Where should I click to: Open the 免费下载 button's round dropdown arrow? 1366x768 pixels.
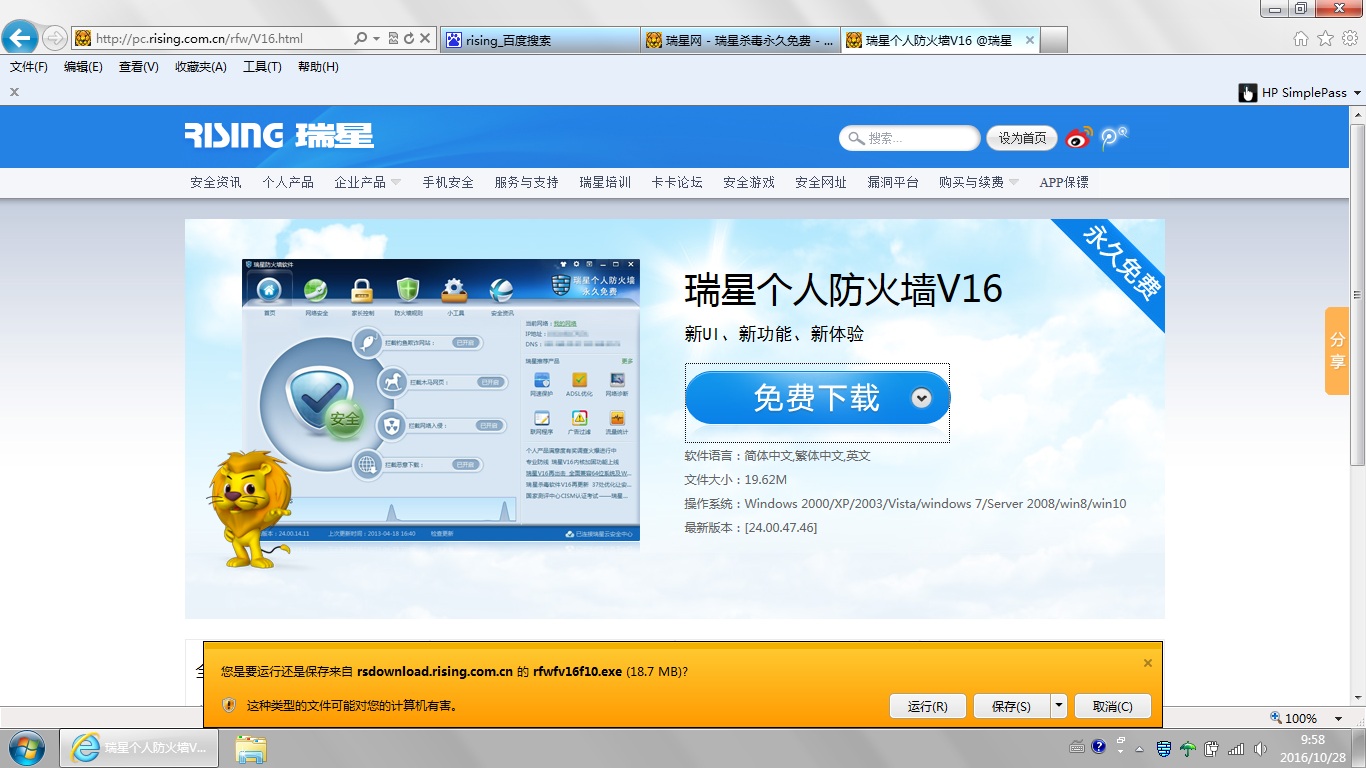(x=922, y=398)
